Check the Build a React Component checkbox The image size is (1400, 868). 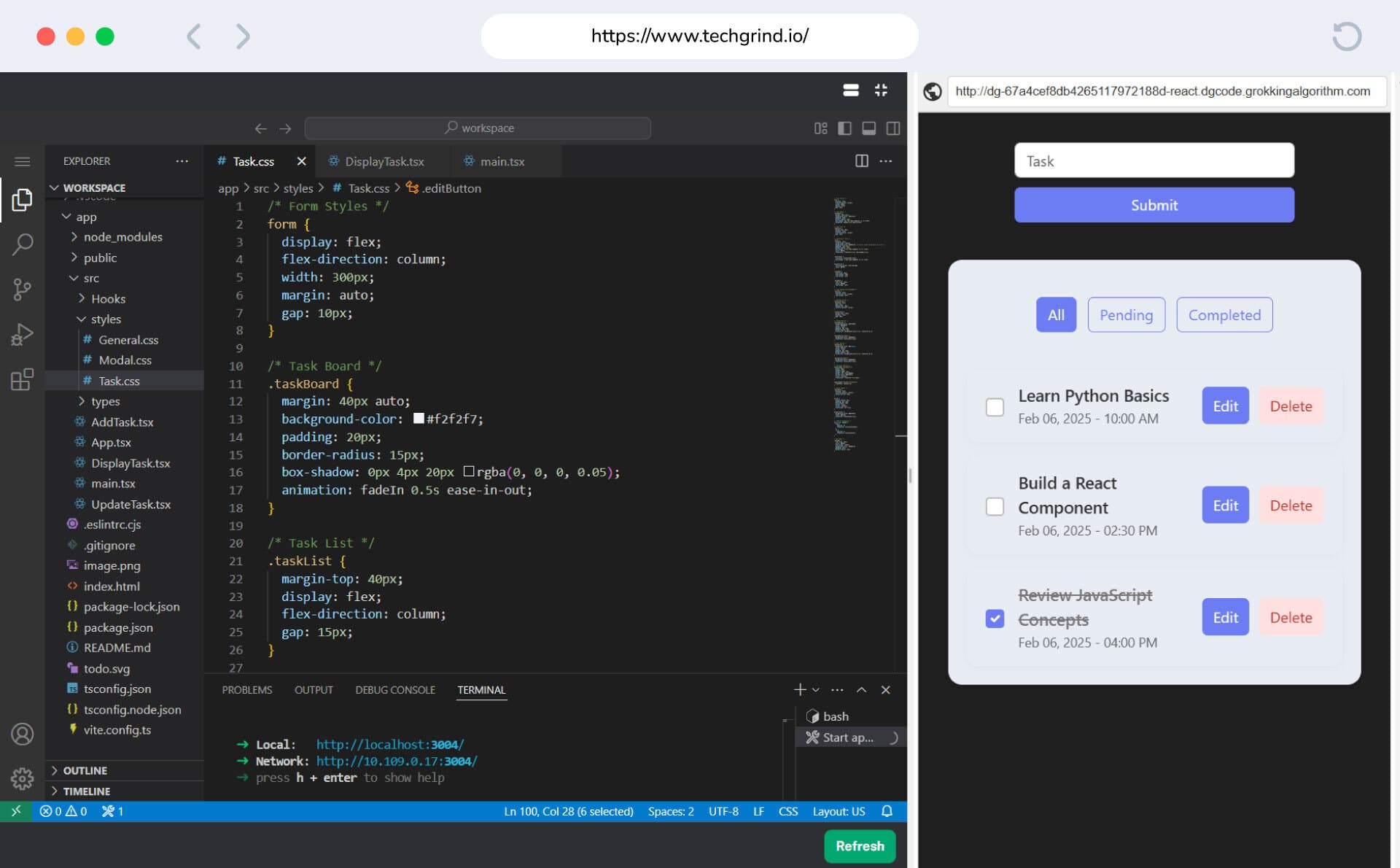pyautogui.click(x=995, y=506)
